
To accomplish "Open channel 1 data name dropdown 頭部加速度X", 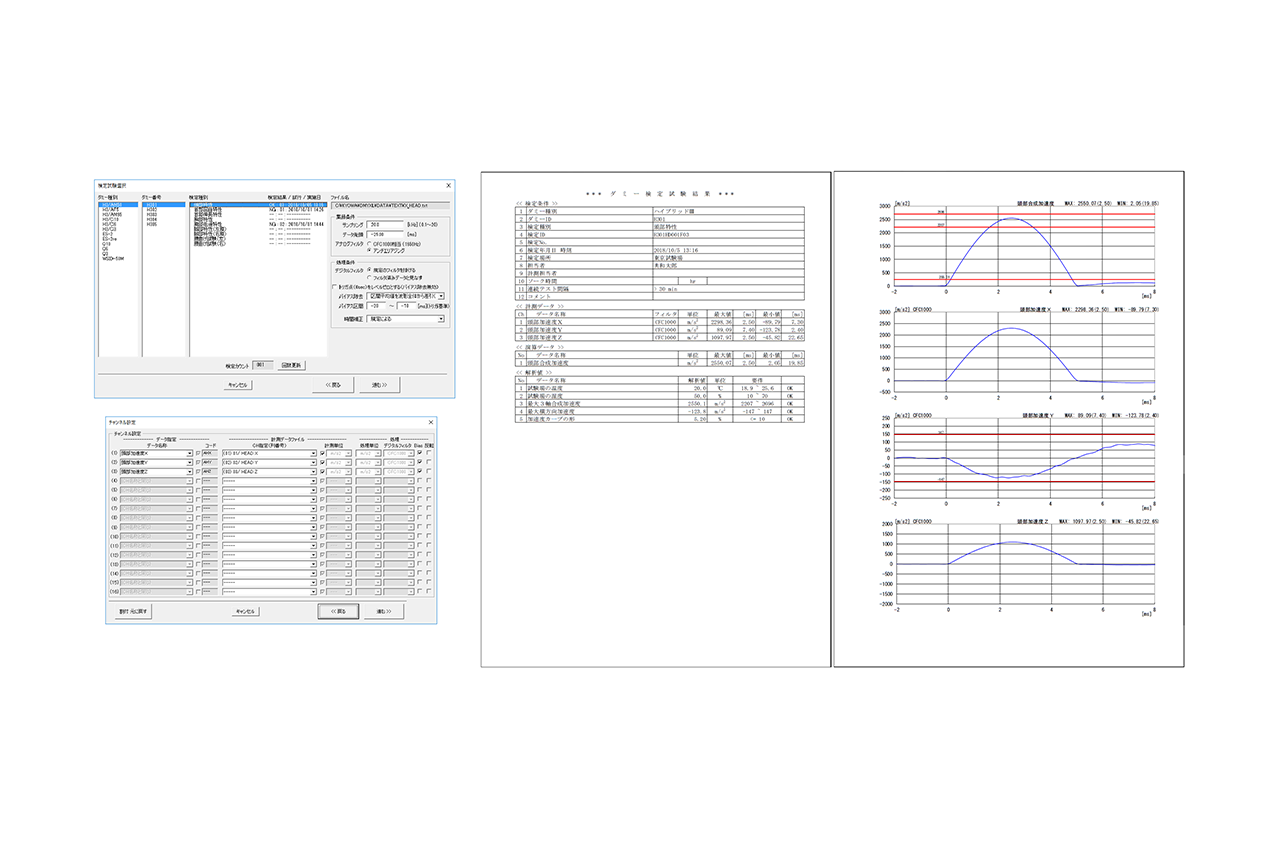I will pyautogui.click(x=156, y=453).
